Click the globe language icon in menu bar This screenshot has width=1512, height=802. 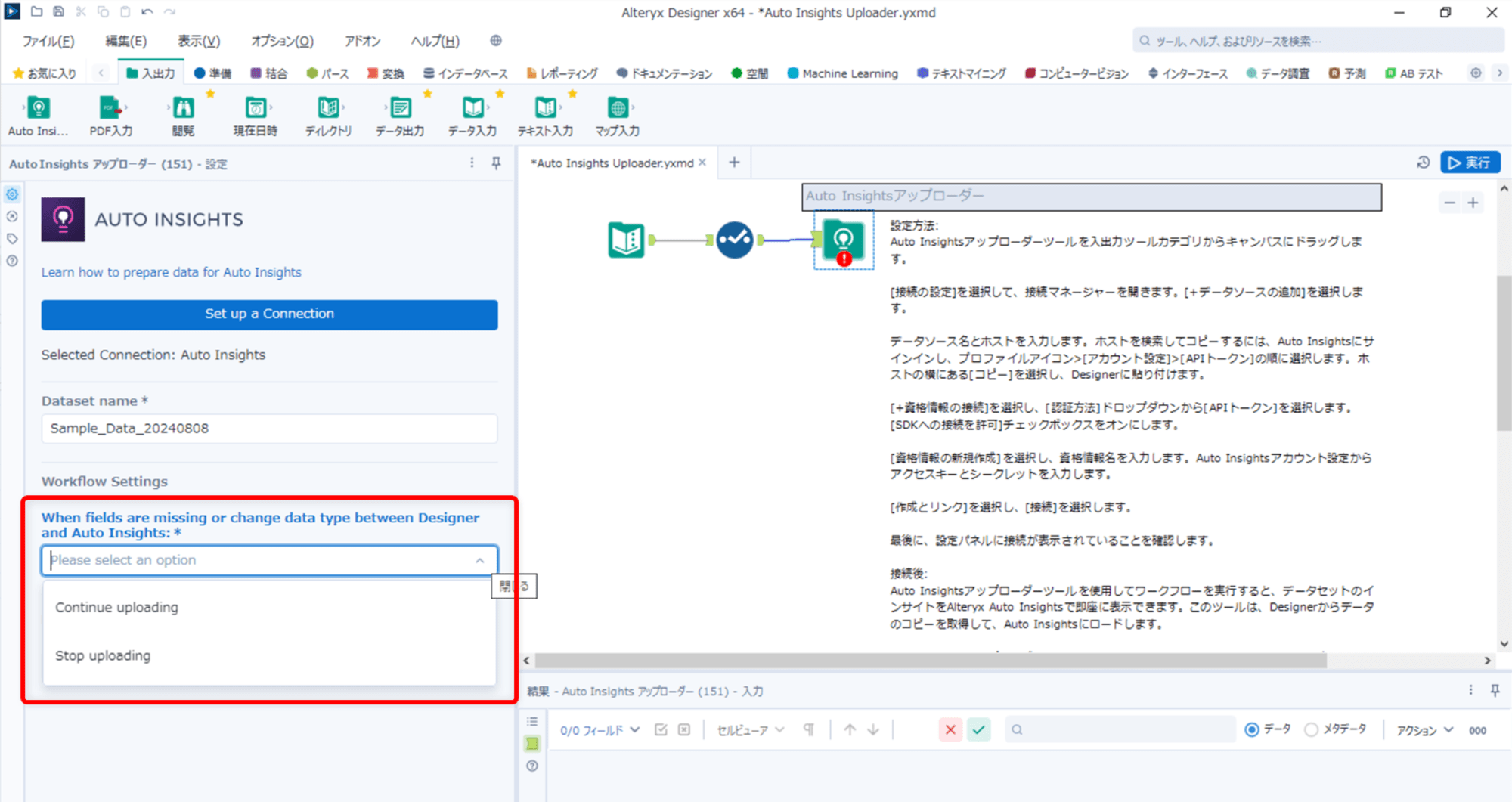click(496, 41)
